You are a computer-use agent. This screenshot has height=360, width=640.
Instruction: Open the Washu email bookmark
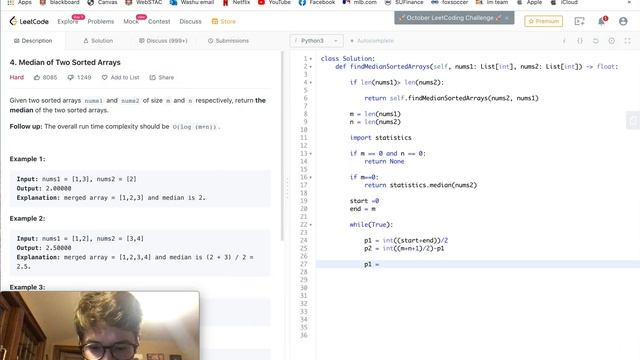tap(192, 2)
